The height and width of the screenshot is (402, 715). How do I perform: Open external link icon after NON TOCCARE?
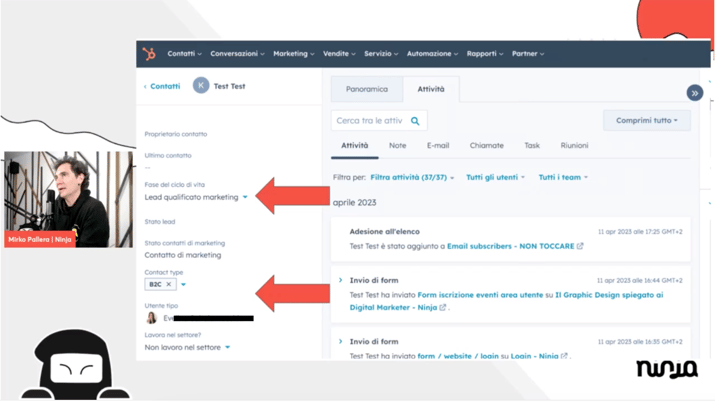click(580, 246)
